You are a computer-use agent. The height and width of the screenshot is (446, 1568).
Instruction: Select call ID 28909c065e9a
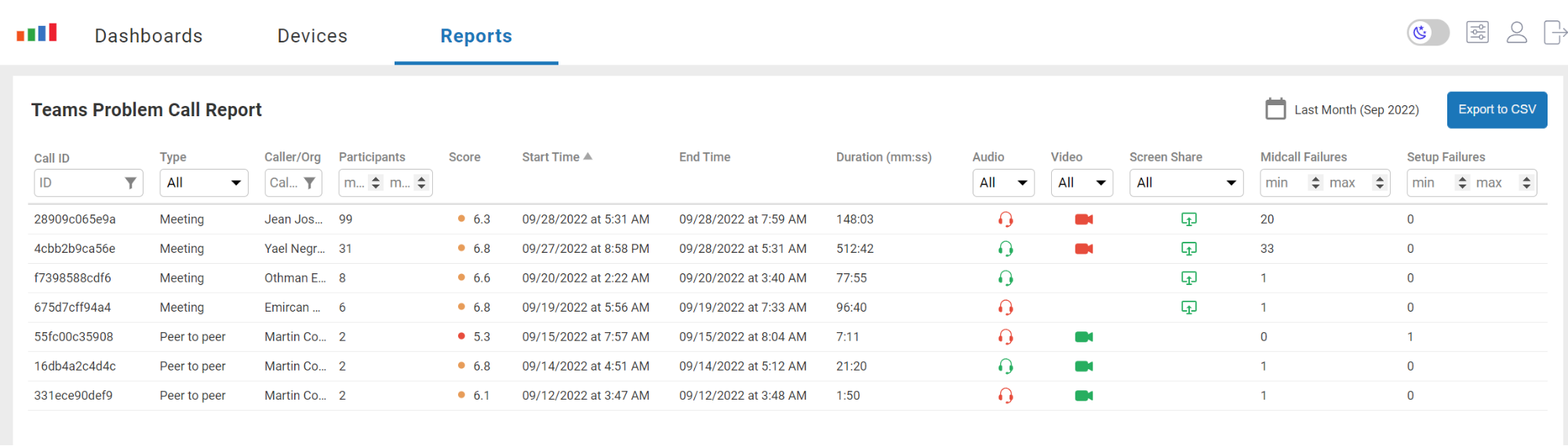(75, 219)
